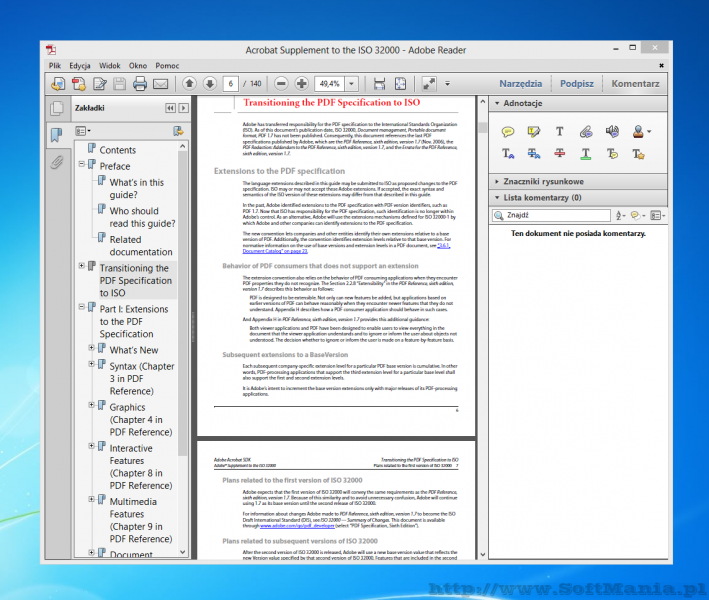Select insert text at cursor tool

(x=508, y=154)
